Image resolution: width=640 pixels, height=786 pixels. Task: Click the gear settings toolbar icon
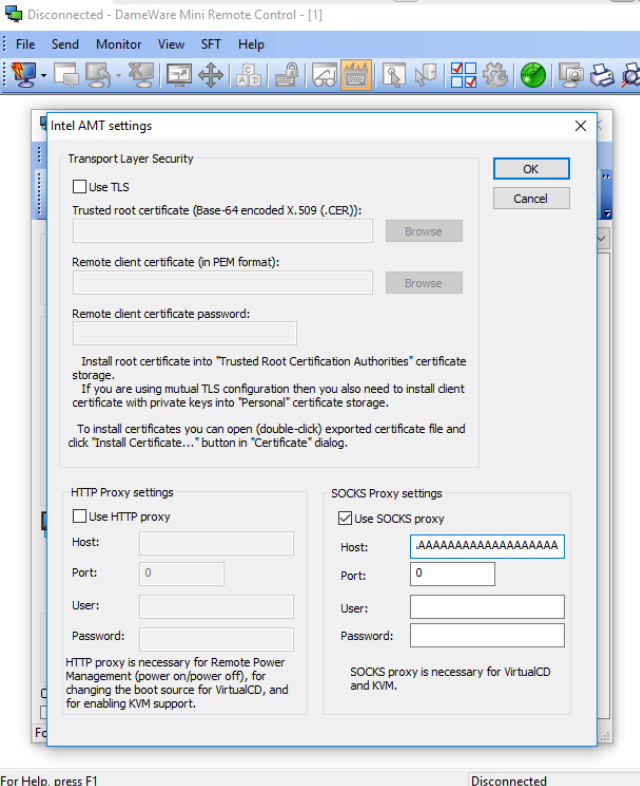pos(495,75)
